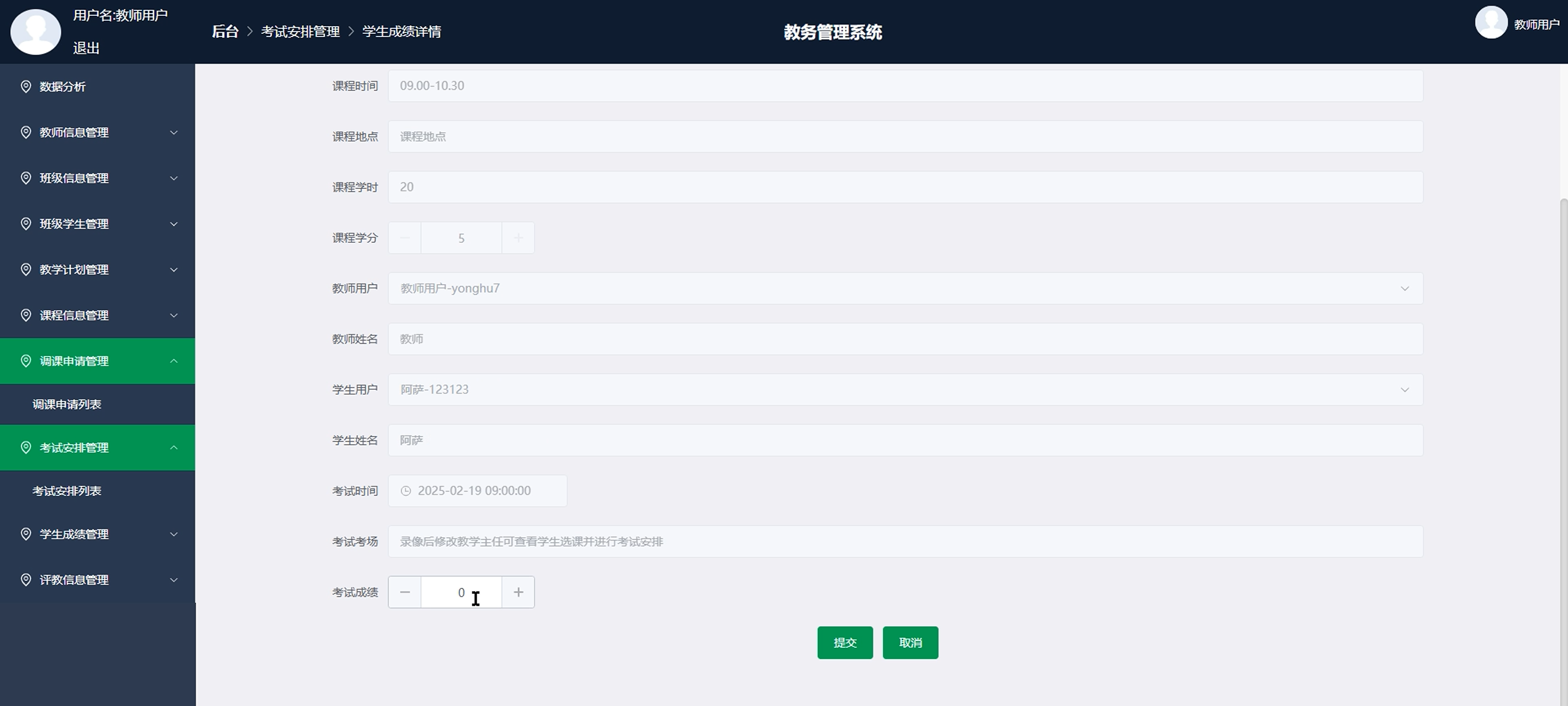Click the pin icon next to 学生成绩管理
Viewport: 1568px width, 706px height.
coord(26,534)
